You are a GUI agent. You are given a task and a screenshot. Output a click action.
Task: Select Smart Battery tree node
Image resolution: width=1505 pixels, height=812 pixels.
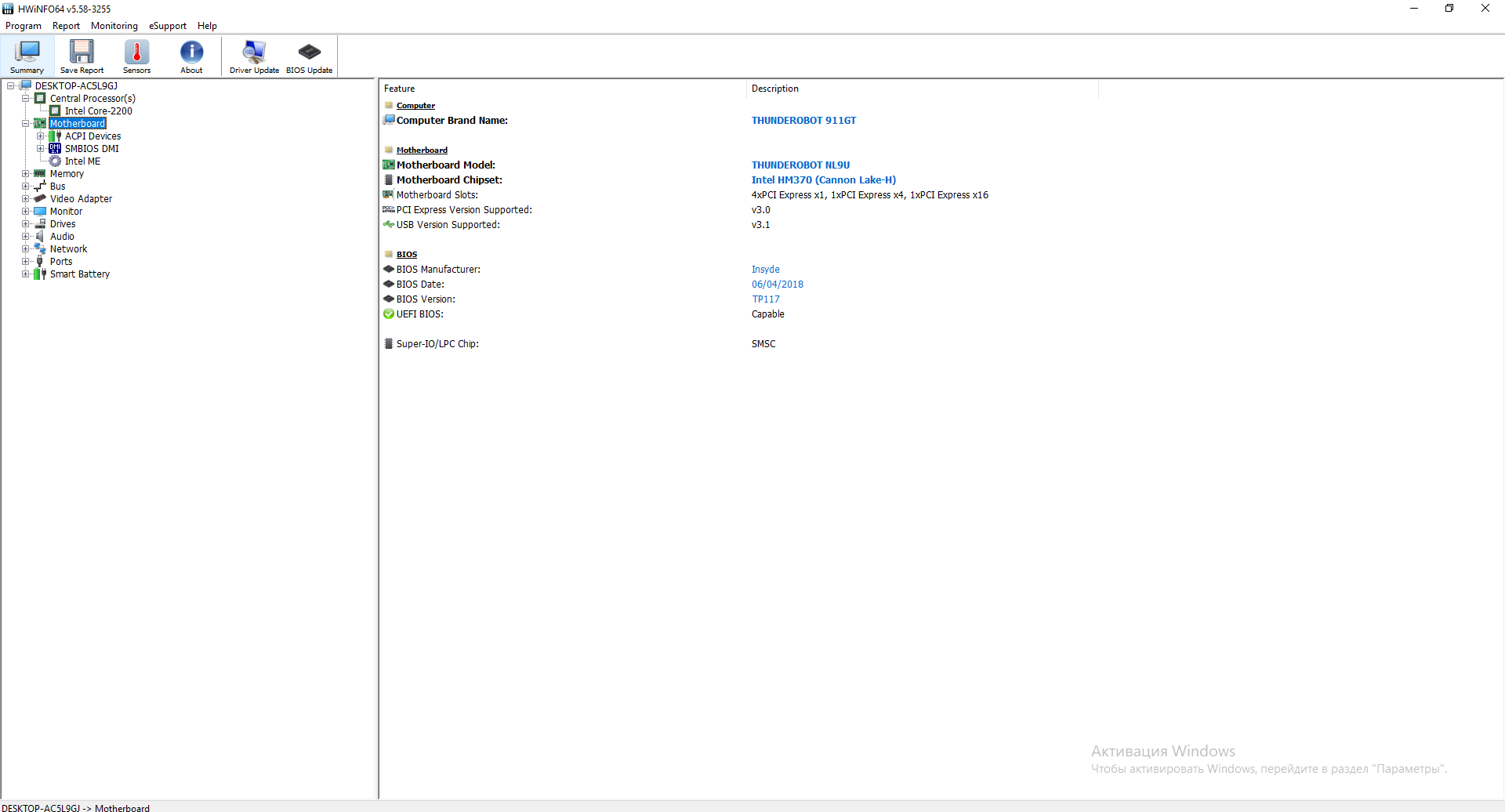(x=79, y=274)
